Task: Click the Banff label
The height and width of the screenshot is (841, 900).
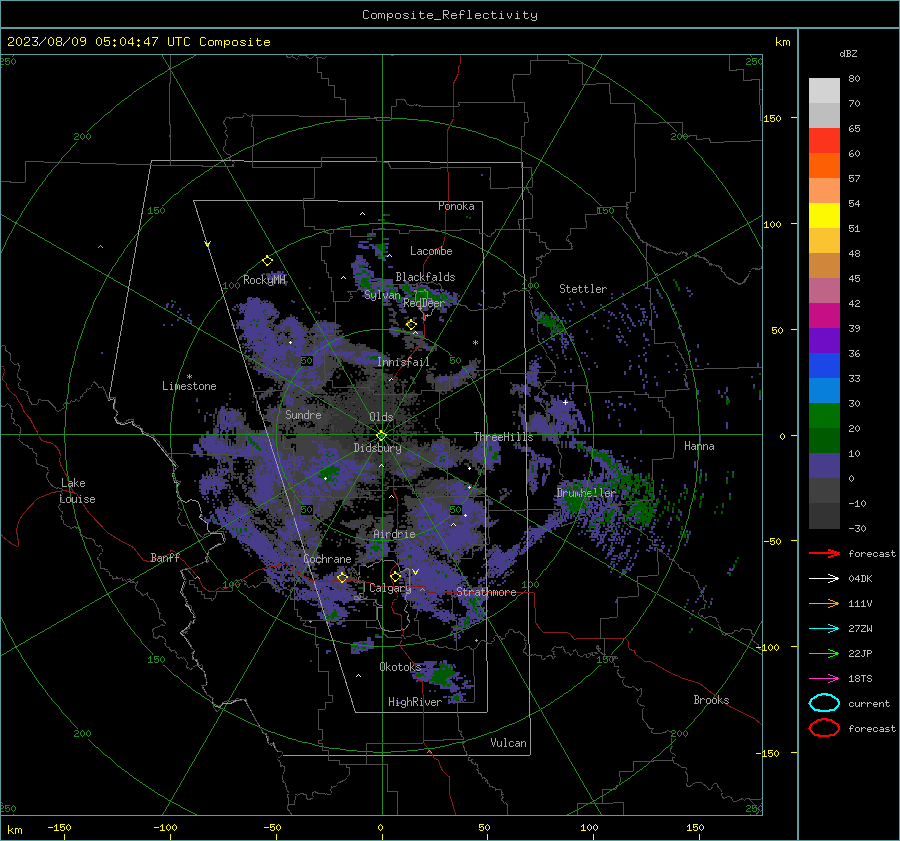Action: (x=165, y=557)
